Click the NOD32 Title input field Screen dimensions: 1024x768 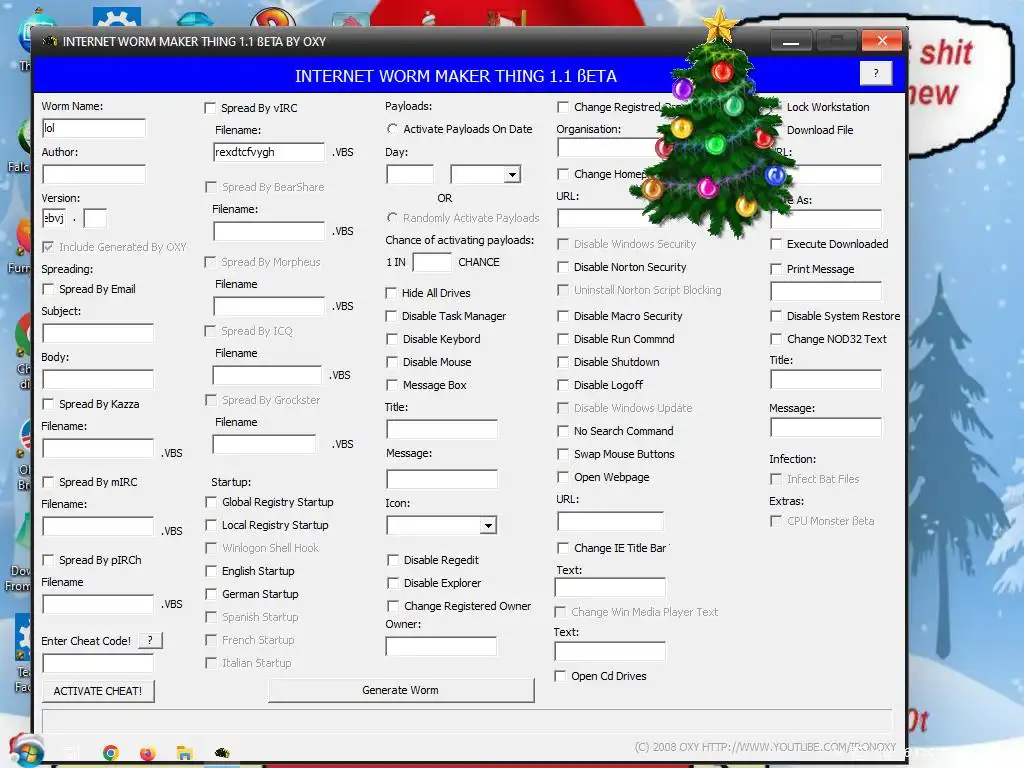(x=826, y=379)
